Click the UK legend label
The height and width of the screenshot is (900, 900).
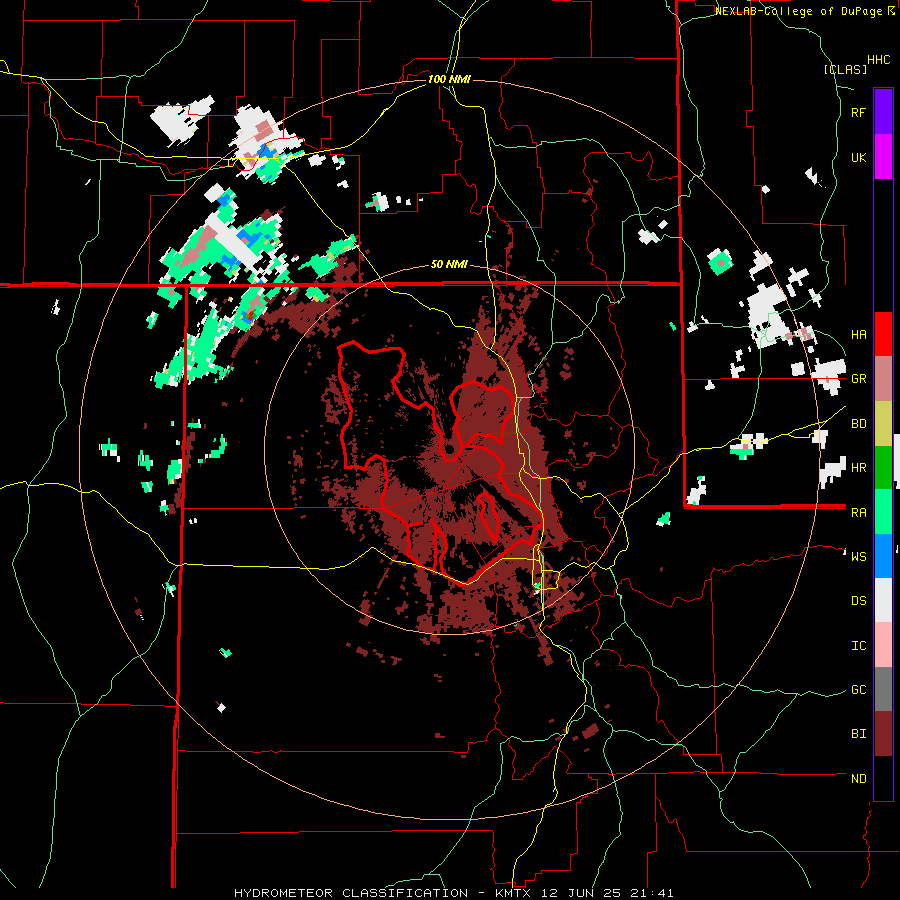pyautogui.click(x=858, y=157)
